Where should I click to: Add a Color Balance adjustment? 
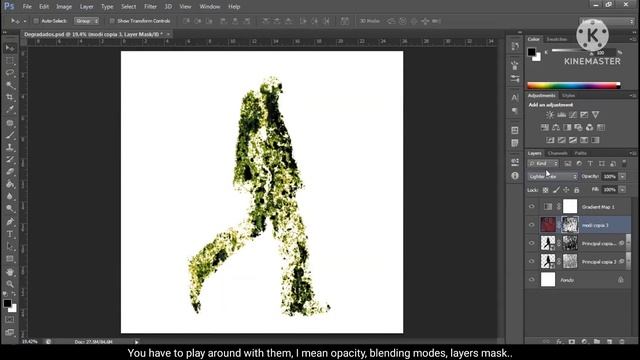(x=556, y=127)
